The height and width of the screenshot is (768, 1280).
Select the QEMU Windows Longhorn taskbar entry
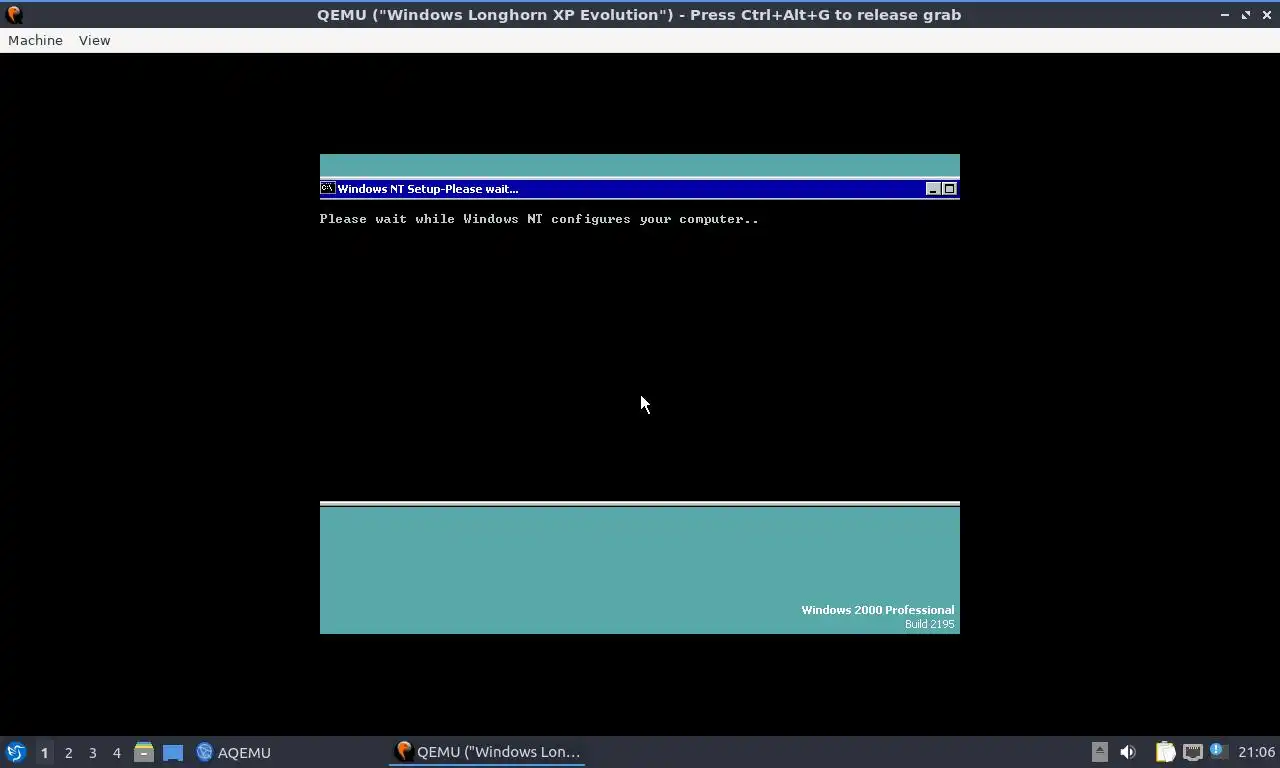click(487, 752)
